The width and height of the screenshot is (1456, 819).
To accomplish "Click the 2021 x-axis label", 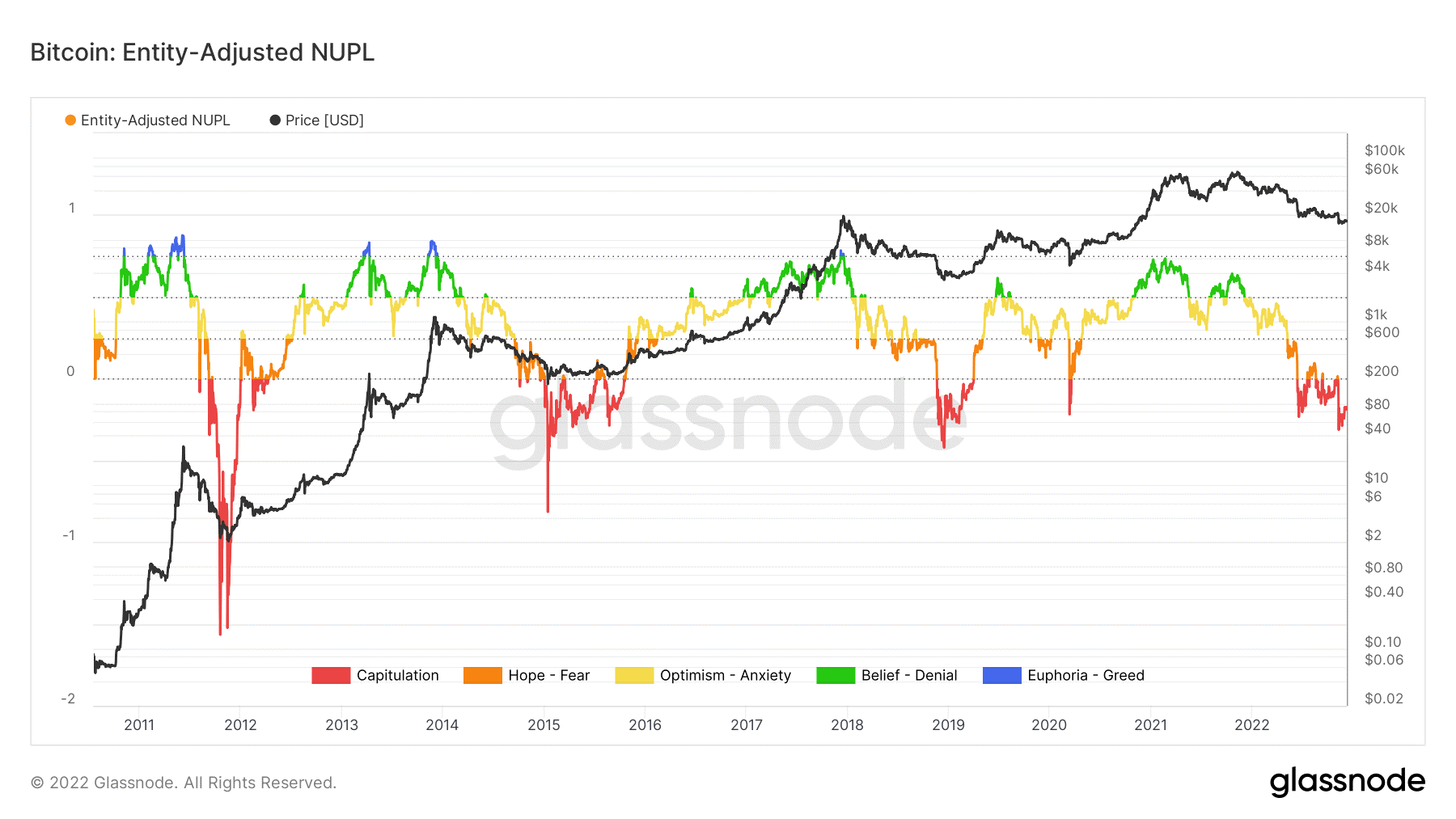I will 1150,725.
